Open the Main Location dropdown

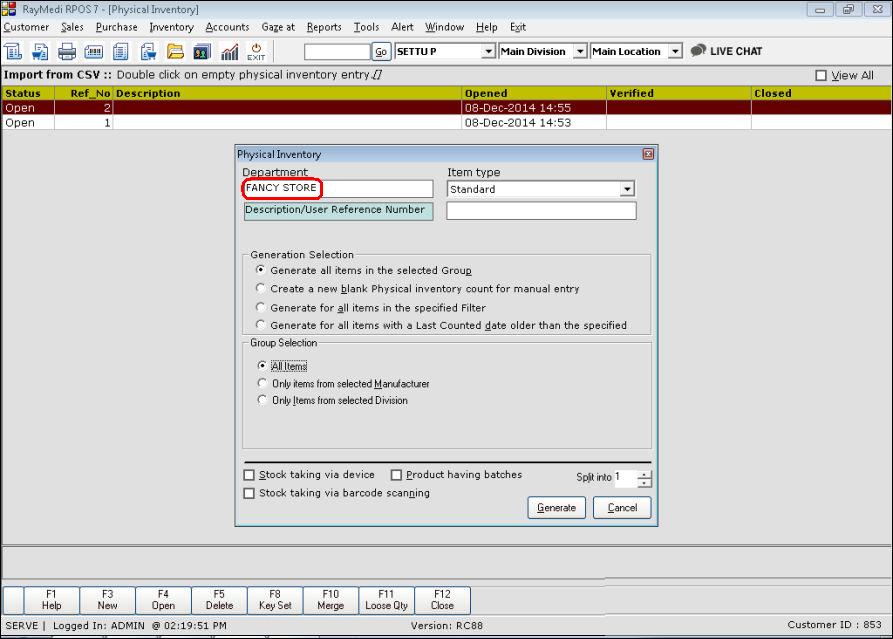675,51
